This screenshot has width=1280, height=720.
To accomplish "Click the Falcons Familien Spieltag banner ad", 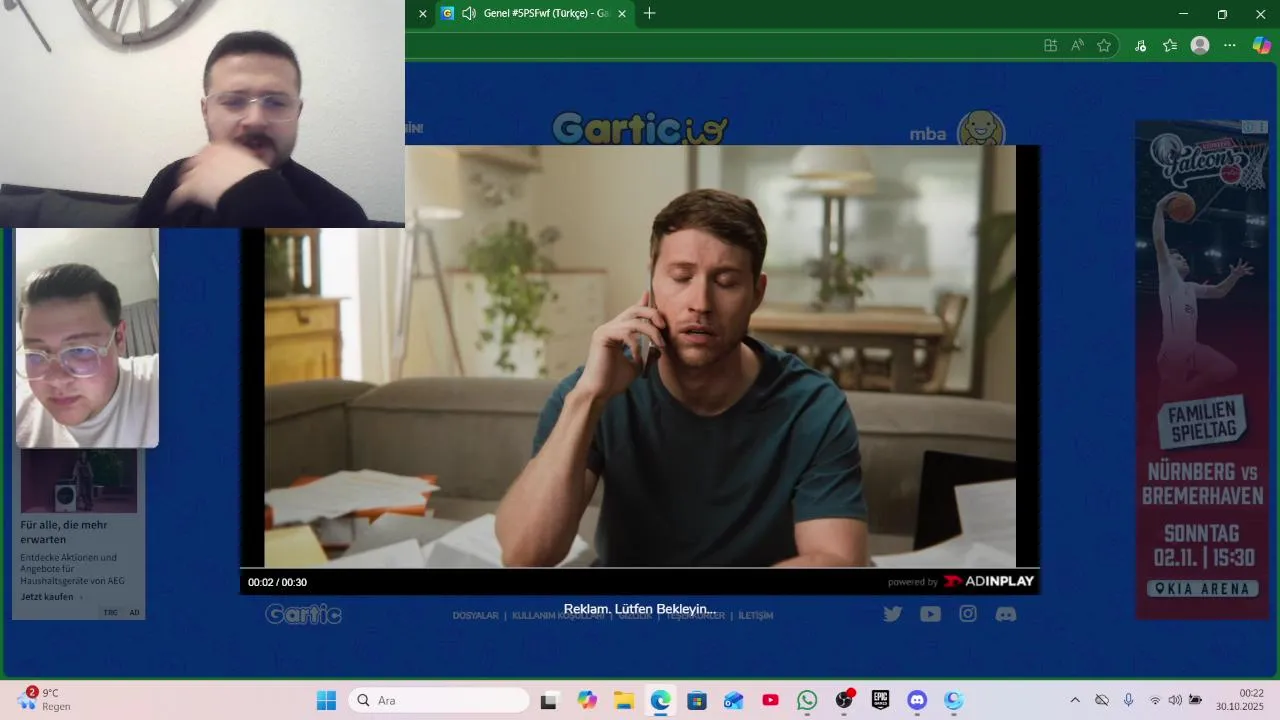I will pos(1203,370).
